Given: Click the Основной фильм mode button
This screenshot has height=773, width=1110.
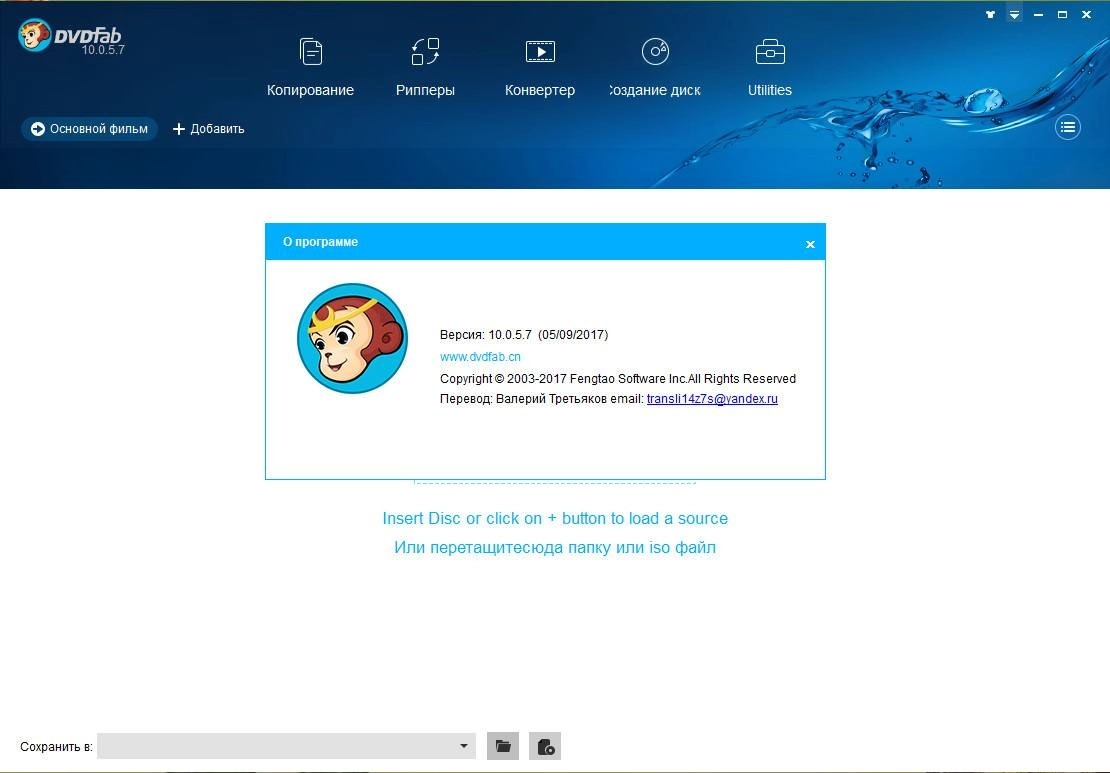Looking at the screenshot, I should [x=89, y=129].
